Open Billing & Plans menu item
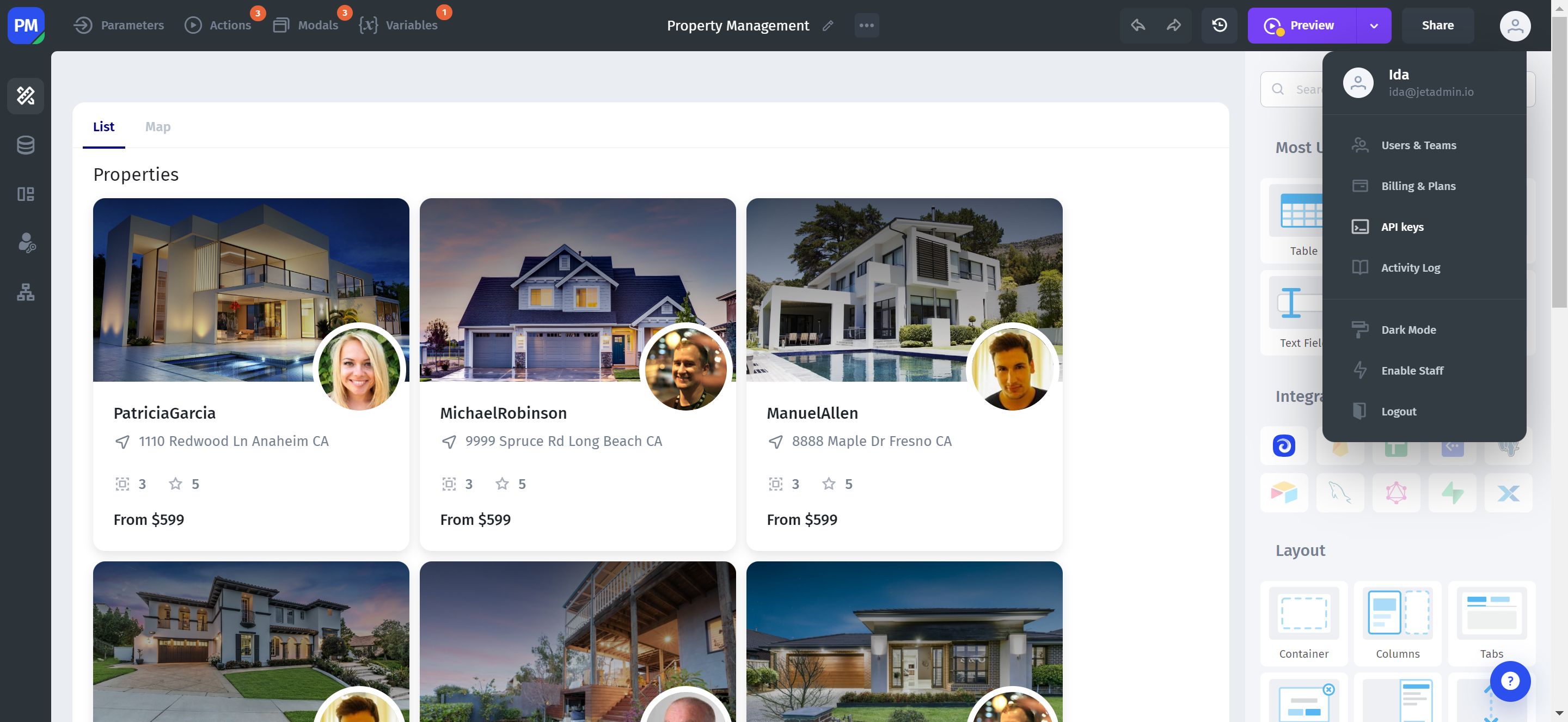 pos(1423,186)
